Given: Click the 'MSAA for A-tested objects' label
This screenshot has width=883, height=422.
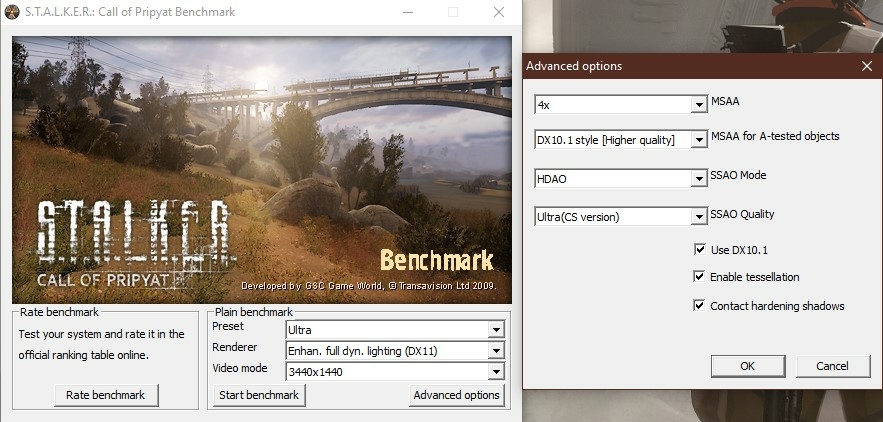Looking at the screenshot, I should point(775,136).
